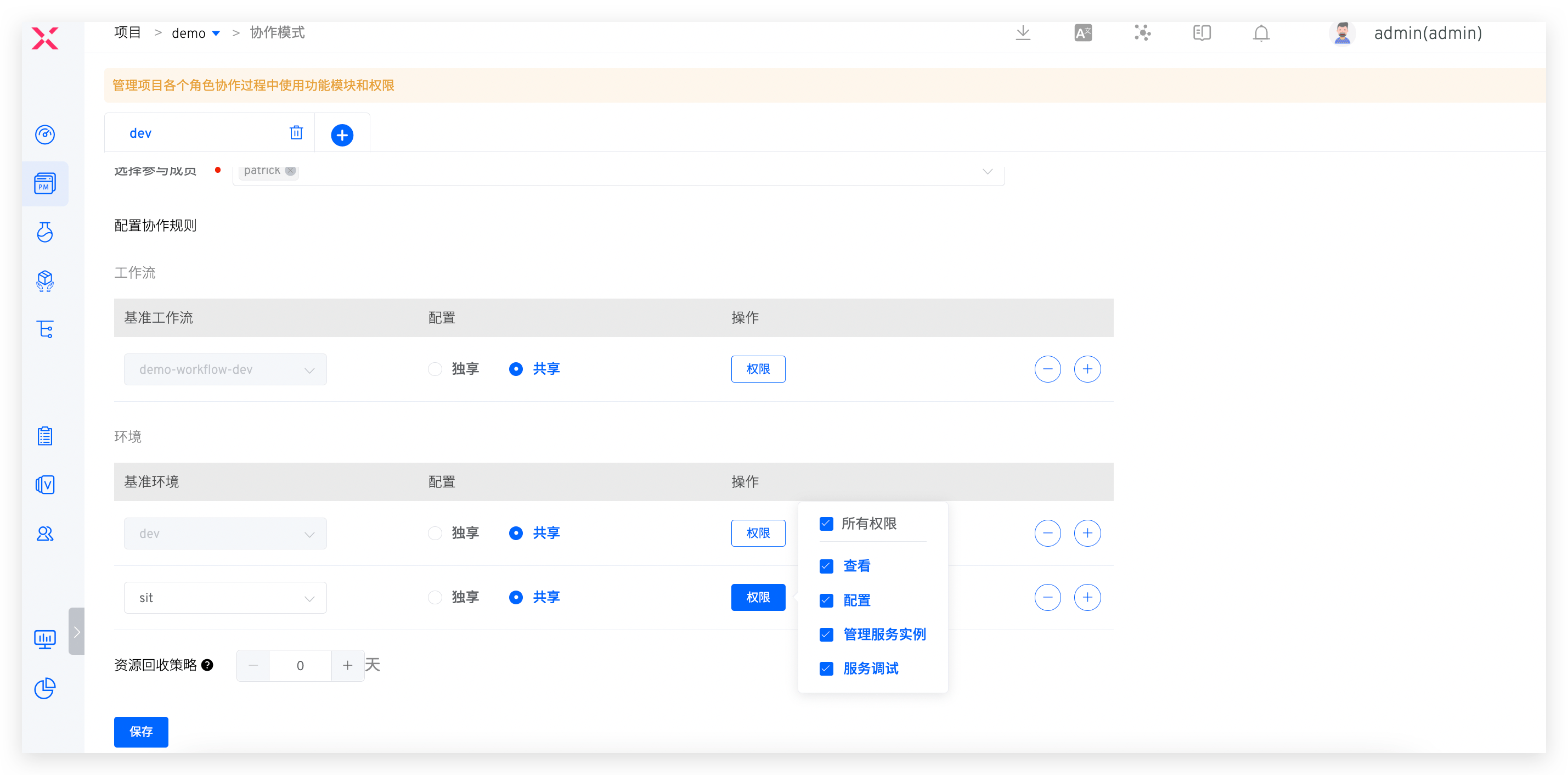Increase resource recycle days with plus stepper
Screen dimensions: 1568x775
click(348, 665)
